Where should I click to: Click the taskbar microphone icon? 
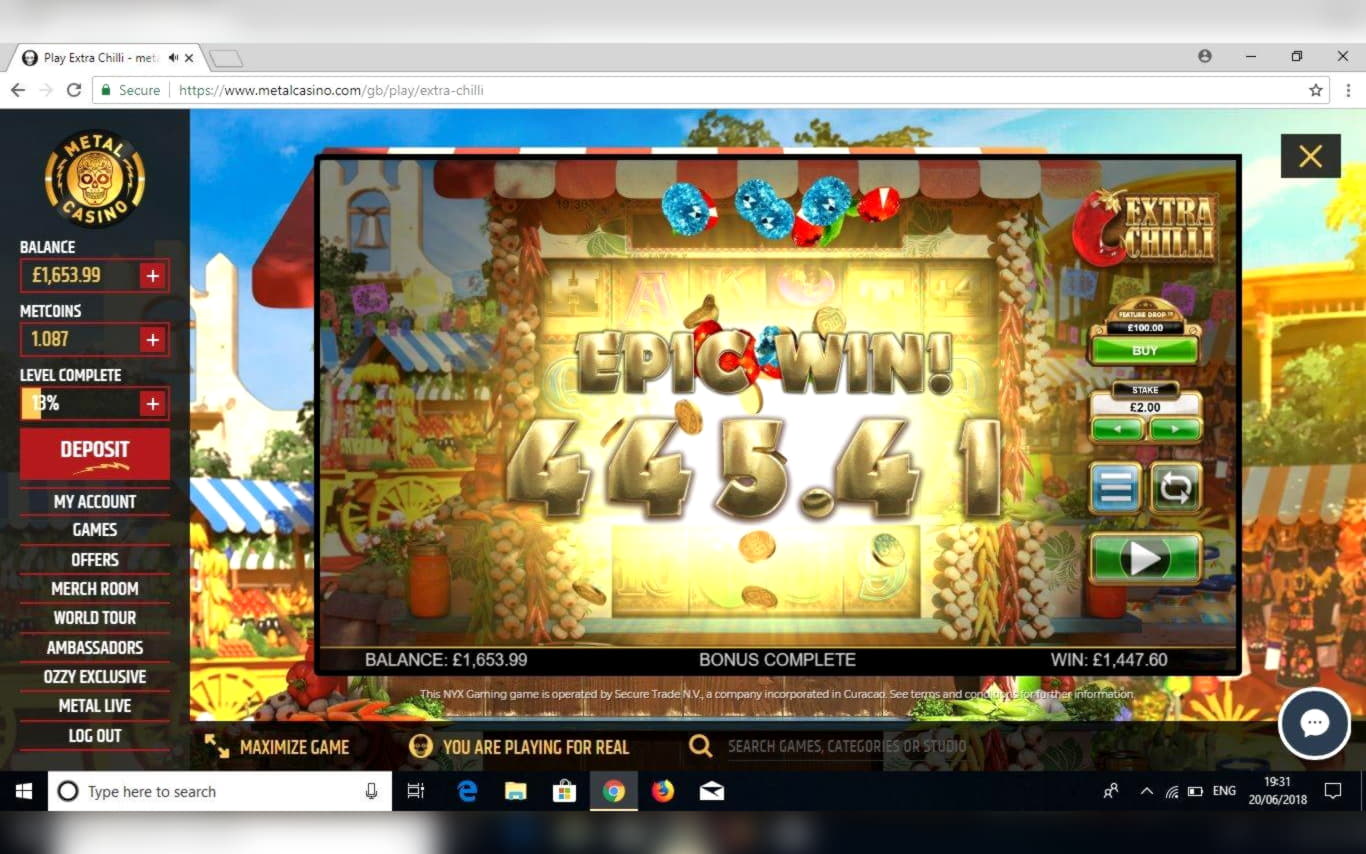(x=371, y=791)
